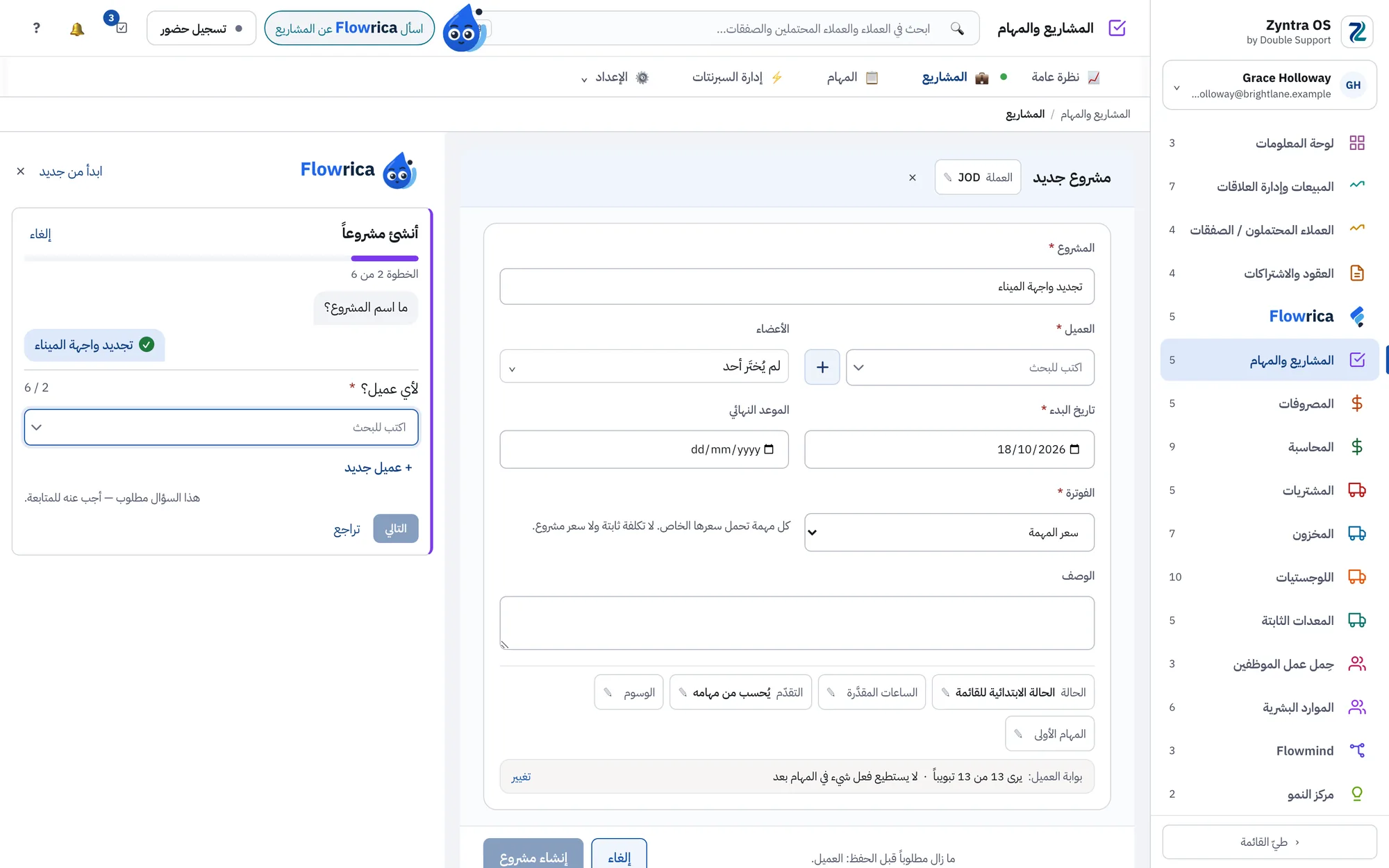Click the search magnifier icon in top bar
Screen dimensions: 1389x868
[x=958, y=28]
